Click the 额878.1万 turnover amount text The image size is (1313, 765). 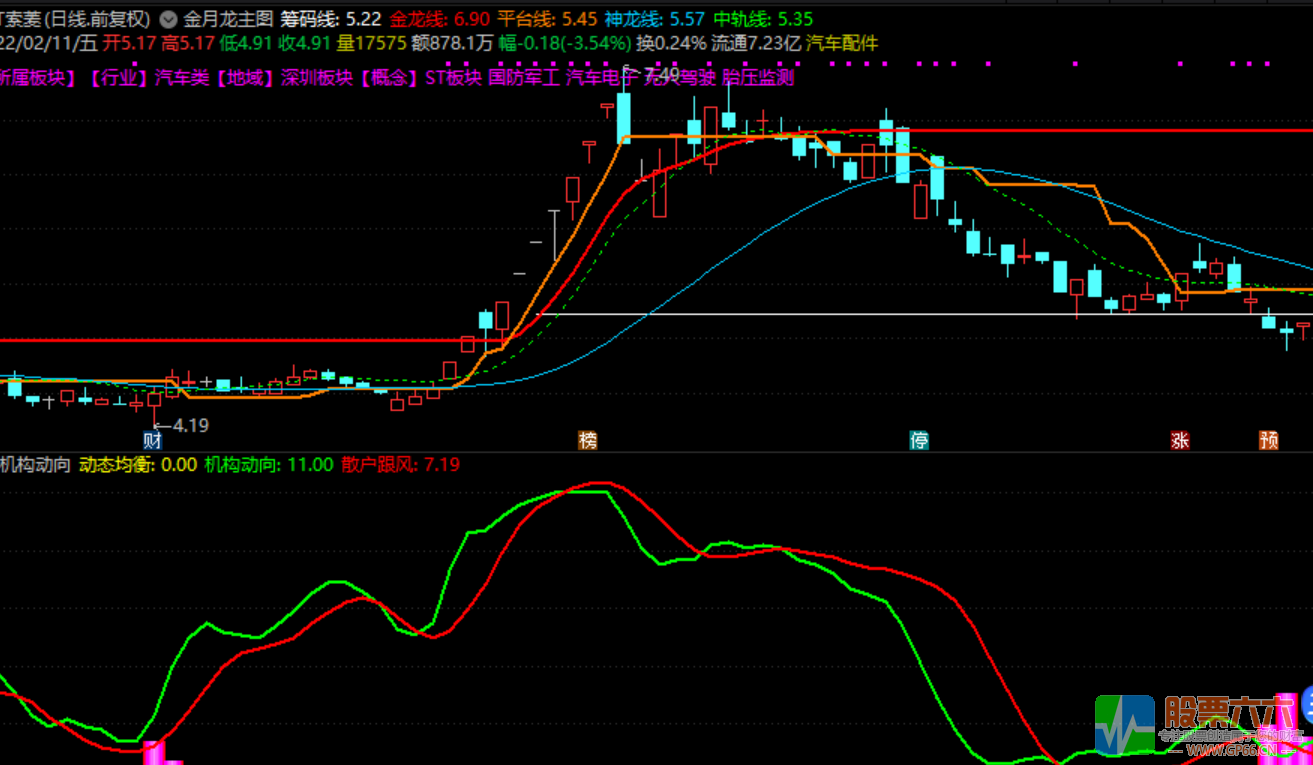452,43
